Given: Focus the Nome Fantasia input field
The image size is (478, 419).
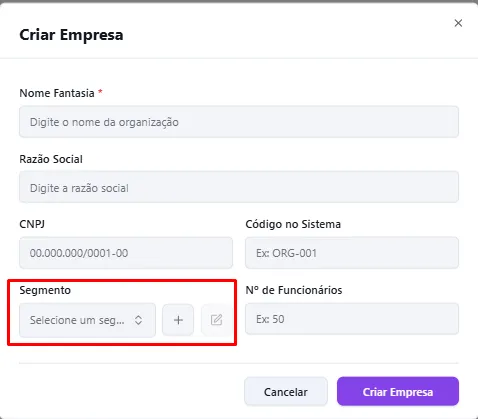Looking at the screenshot, I should point(239,122).
